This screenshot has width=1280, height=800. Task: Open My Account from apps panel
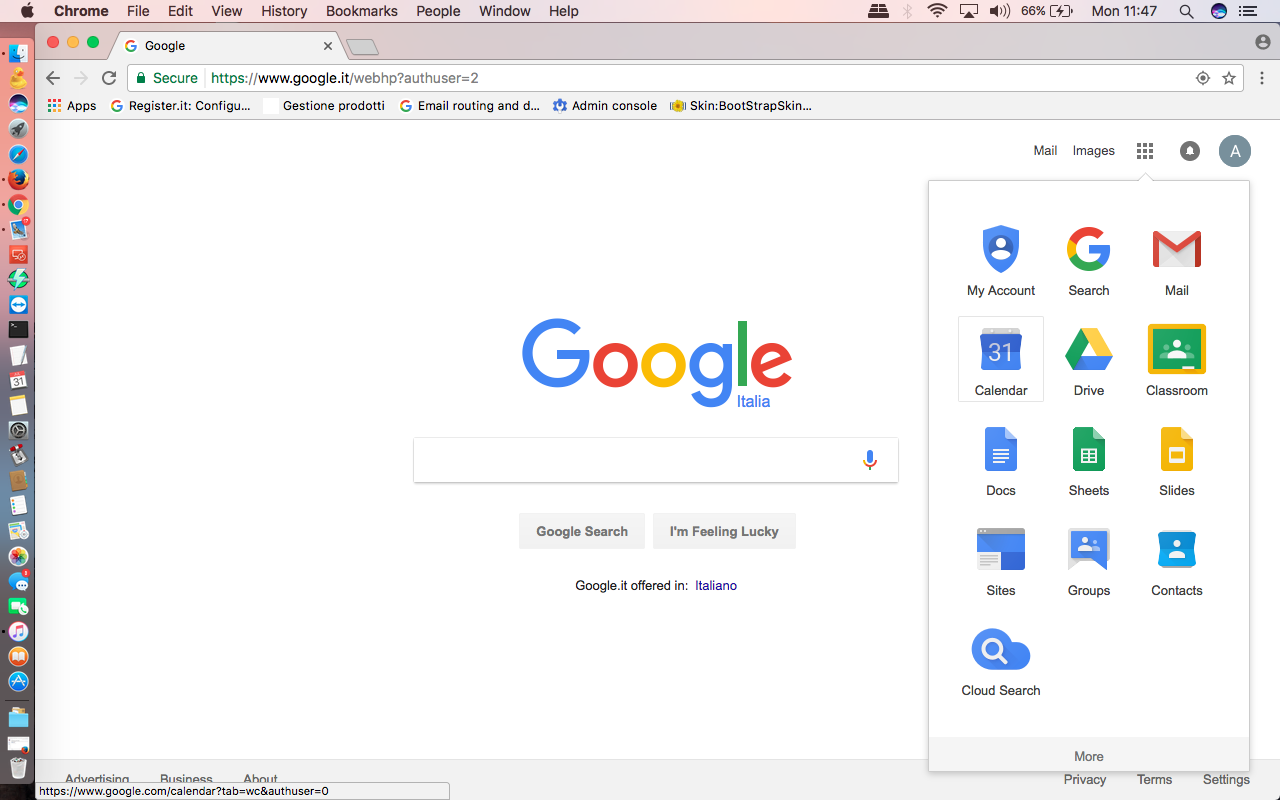click(x=1001, y=260)
